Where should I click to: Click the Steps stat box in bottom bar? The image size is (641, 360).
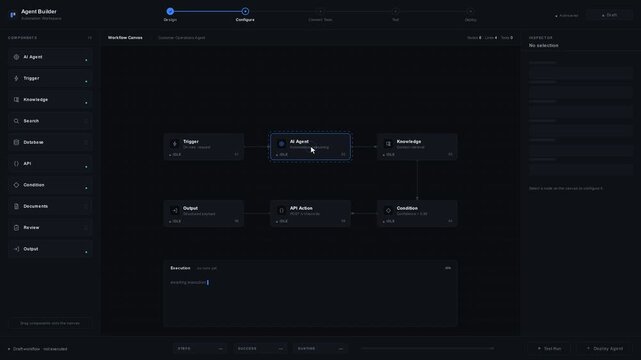click(x=200, y=349)
